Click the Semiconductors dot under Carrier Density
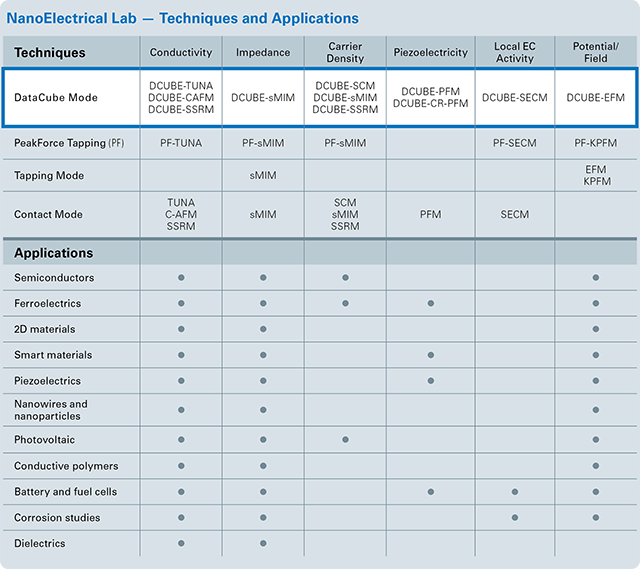The image size is (640, 569). tap(345, 277)
